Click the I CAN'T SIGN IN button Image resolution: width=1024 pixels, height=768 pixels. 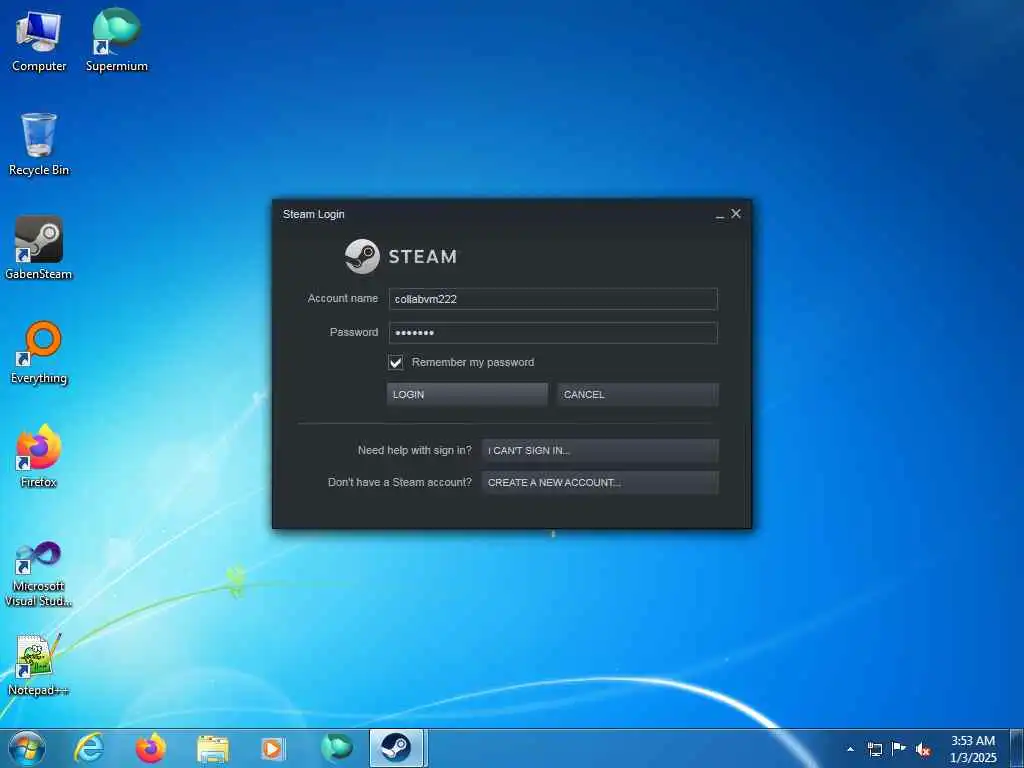coord(600,450)
